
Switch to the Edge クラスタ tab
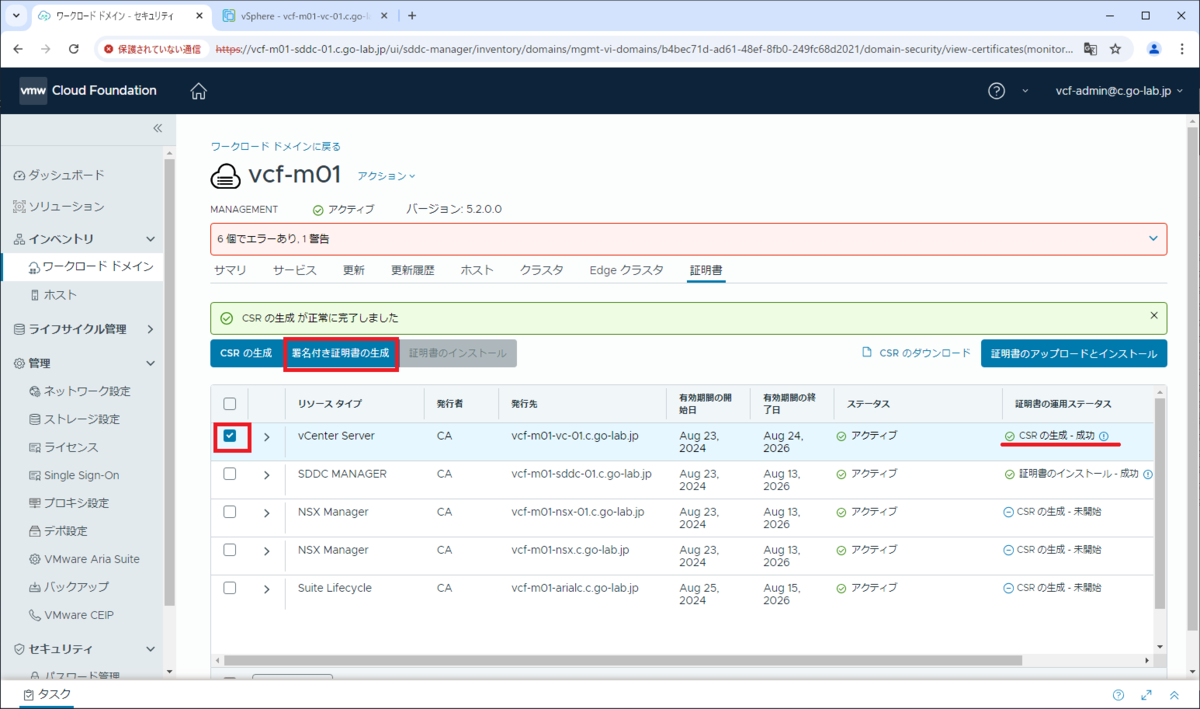[x=627, y=270]
